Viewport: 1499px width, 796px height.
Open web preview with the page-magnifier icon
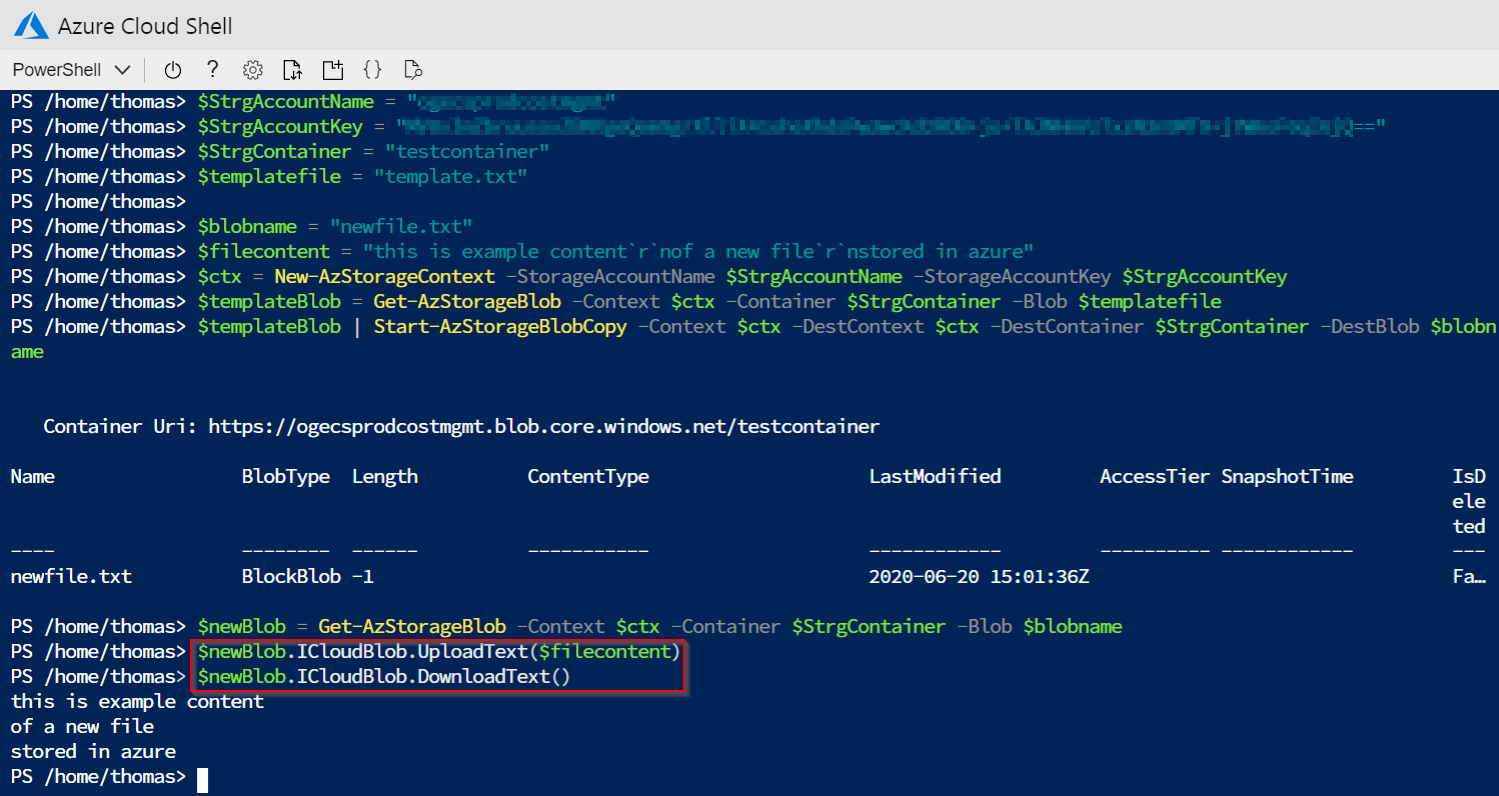coord(412,69)
